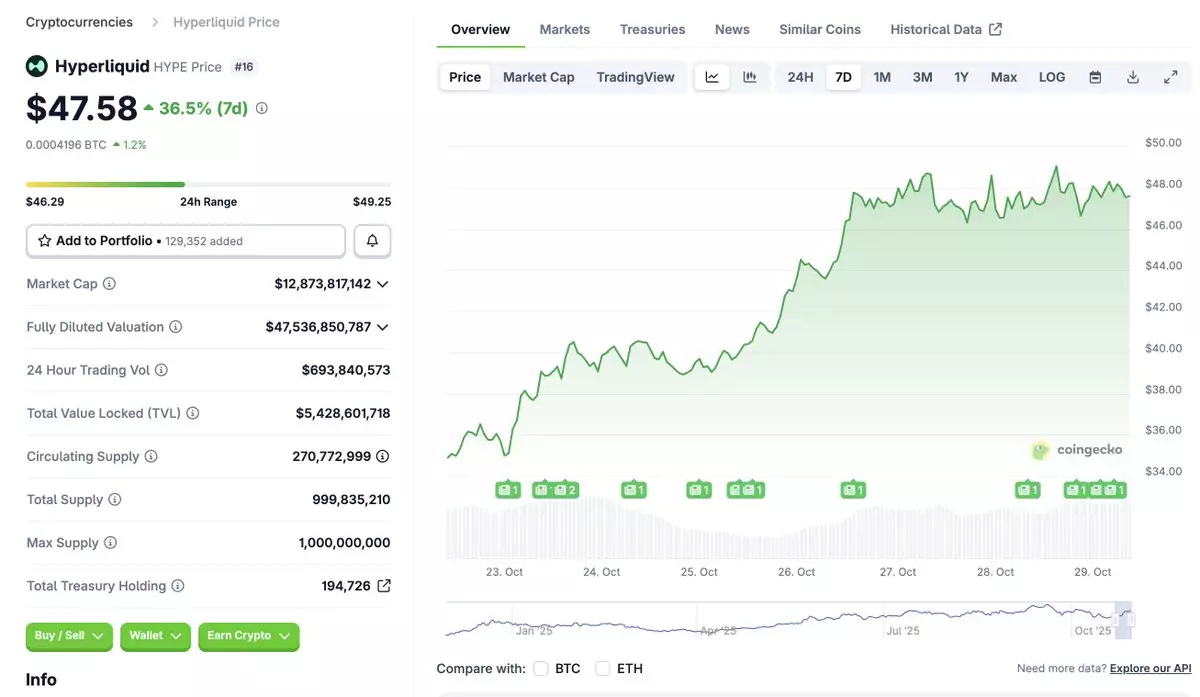Viewport: 1200px width, 697px height.
Task: Click the price alert bell icon
Action: (x=372, y=241)
